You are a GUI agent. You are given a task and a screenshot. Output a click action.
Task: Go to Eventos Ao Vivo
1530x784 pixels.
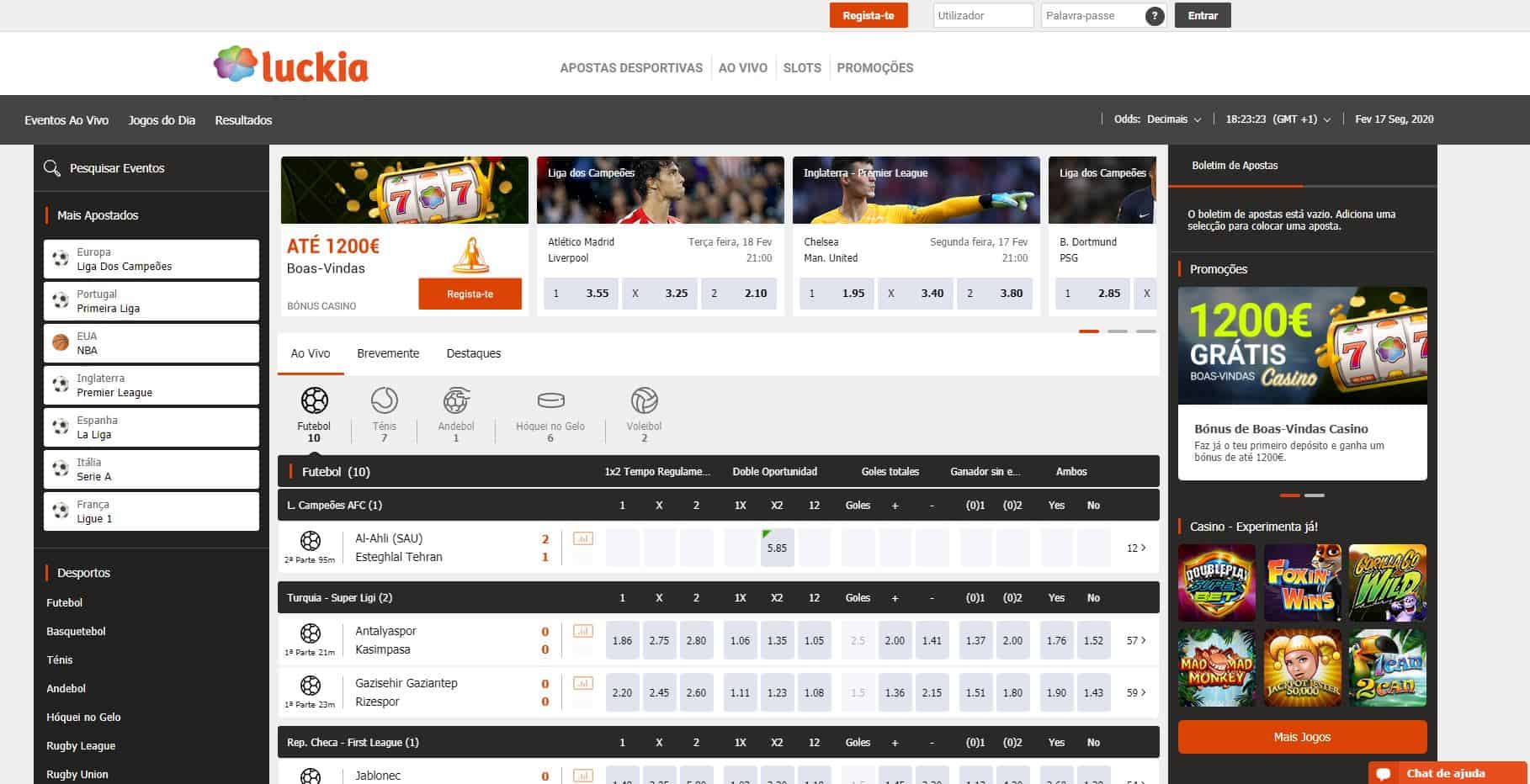[x=66, y=120]
